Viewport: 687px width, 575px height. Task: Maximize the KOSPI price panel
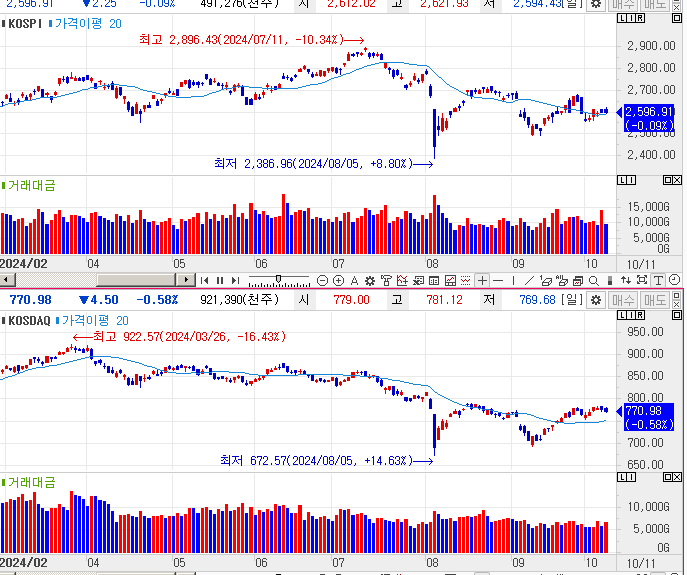coord(677,18)
